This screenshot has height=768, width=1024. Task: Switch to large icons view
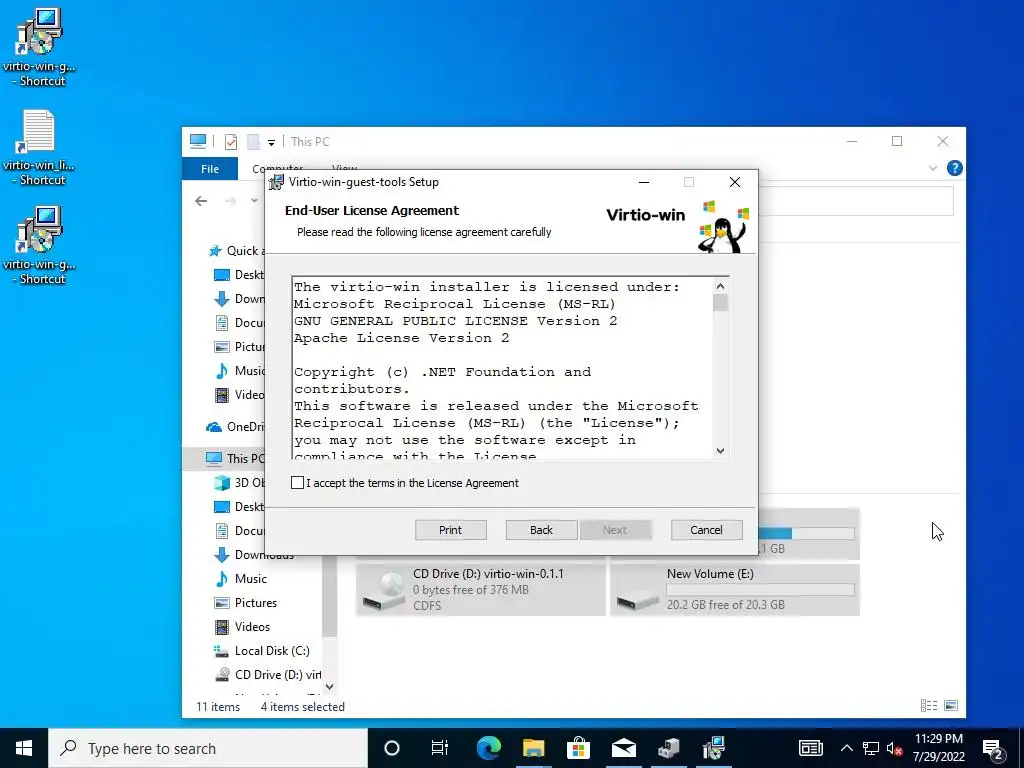(x=951, y=705)
